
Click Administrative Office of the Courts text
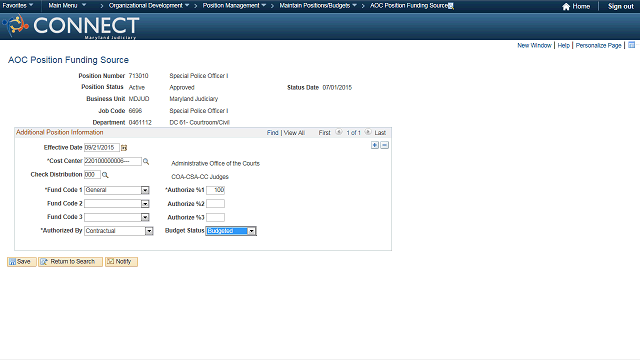click(216, 163)
